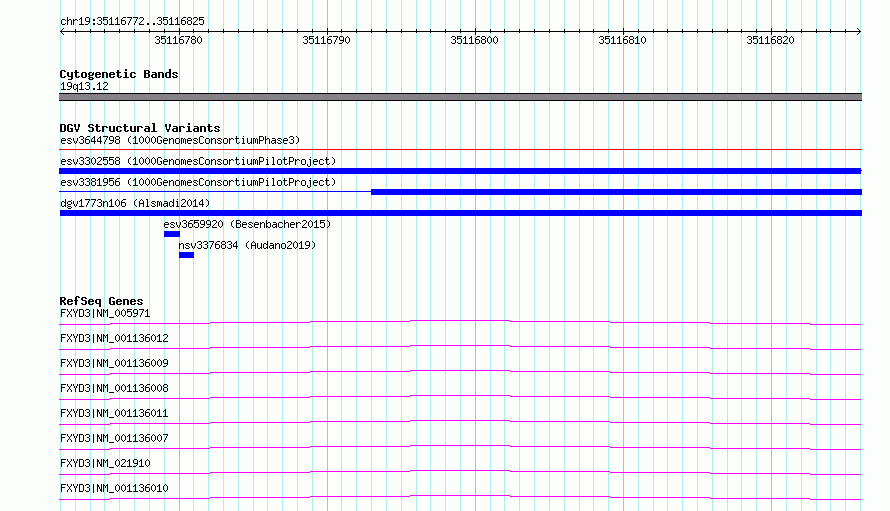Open variant nsv3376834 (Audano2019) label
890x511 pixels.
tap(247, 245)
